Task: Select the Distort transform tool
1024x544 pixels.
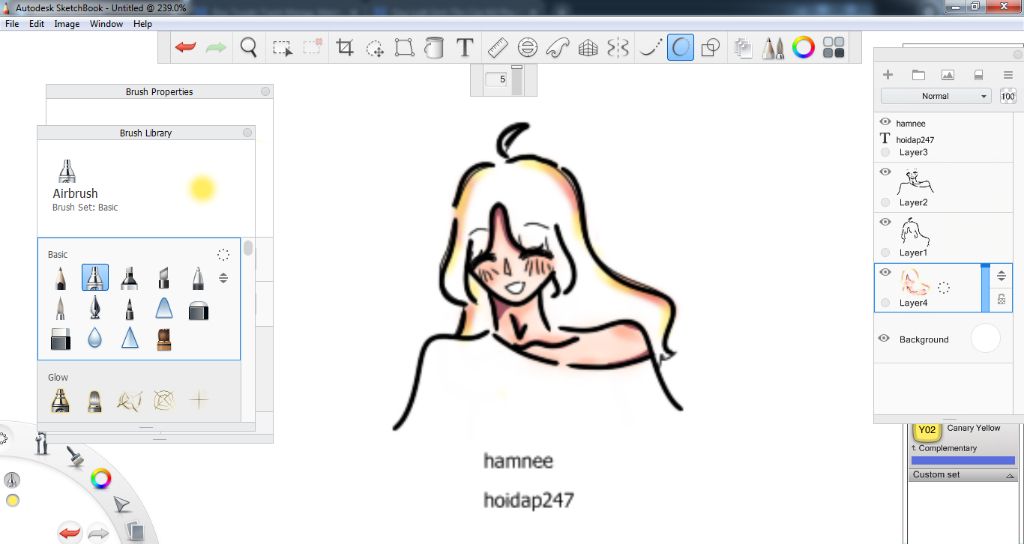Action: click(404, 48)
